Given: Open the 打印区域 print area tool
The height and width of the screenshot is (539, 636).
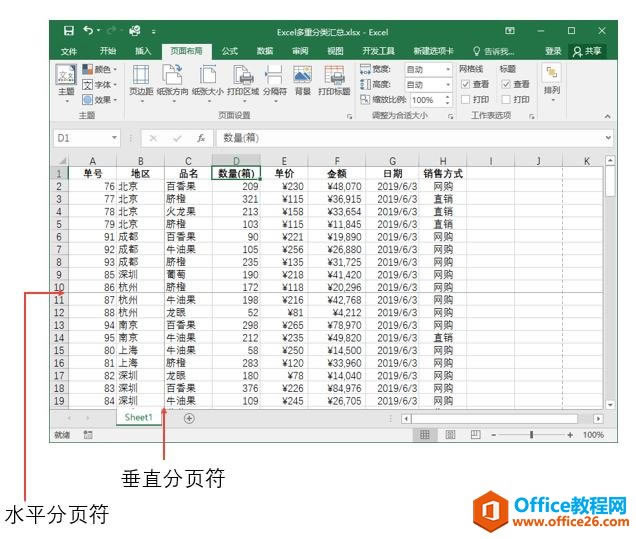Looking at the screenshot, I should pos(243,83).
